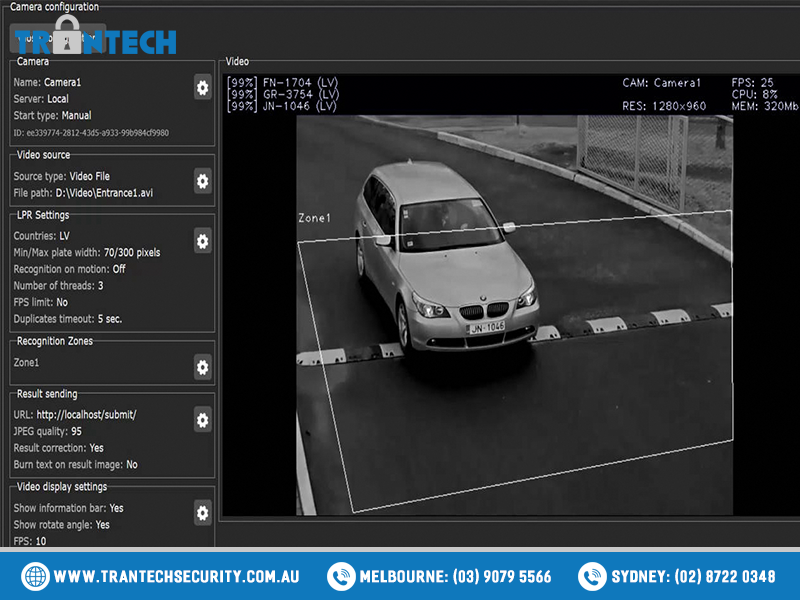Click the phone icon beside Melbourne number
Viewport: 800px width, 600px height.
(341, 577)
